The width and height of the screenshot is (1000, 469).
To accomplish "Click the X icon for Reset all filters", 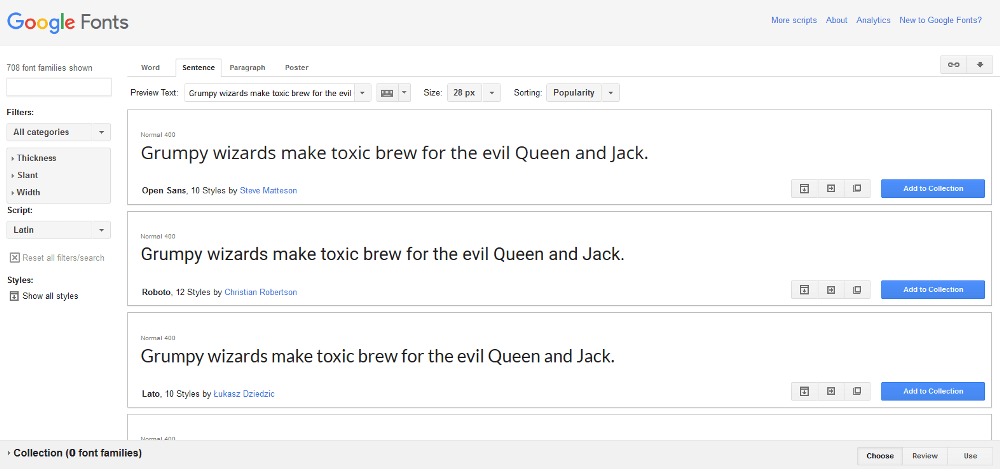I will tap(14, 258).
